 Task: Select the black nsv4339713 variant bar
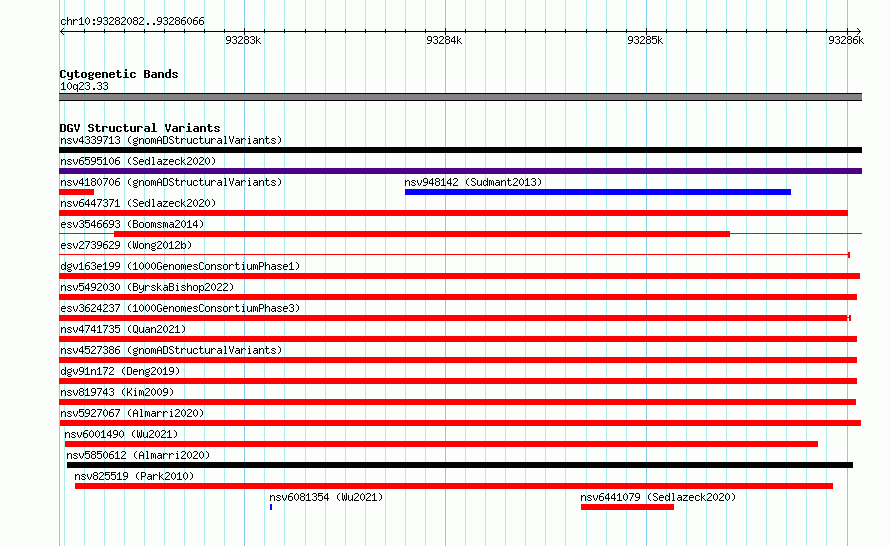pos(460,150)
